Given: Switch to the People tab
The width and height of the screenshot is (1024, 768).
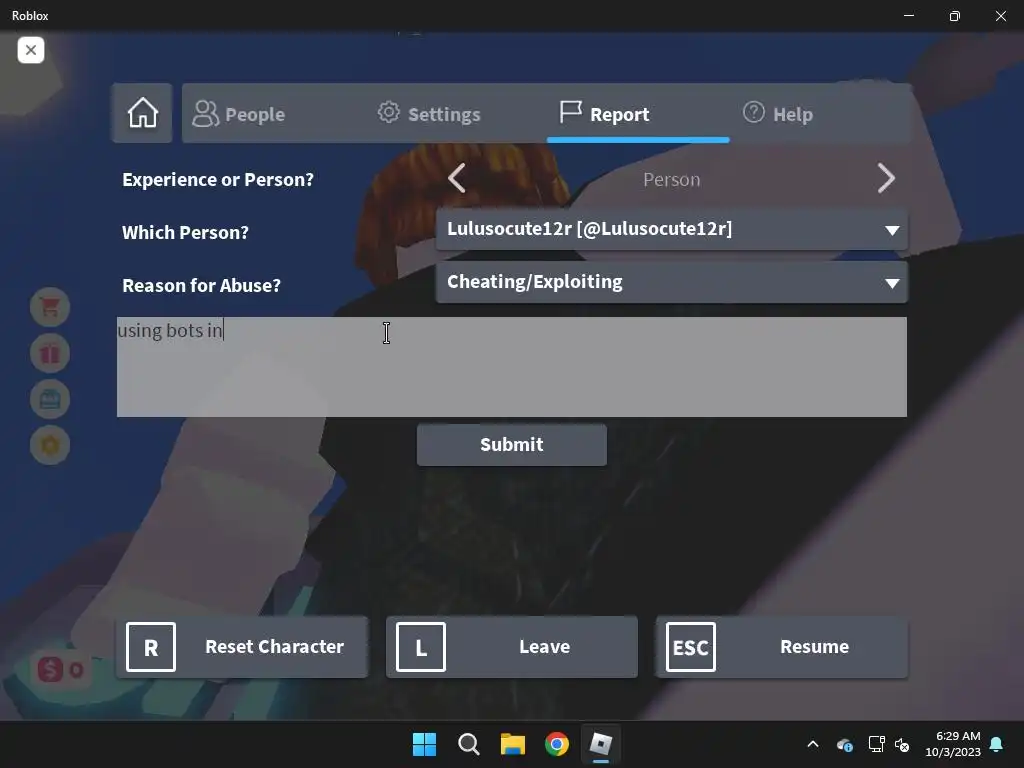Looking at the screenshot, I should pyautogui.click(x=239, y=114).
